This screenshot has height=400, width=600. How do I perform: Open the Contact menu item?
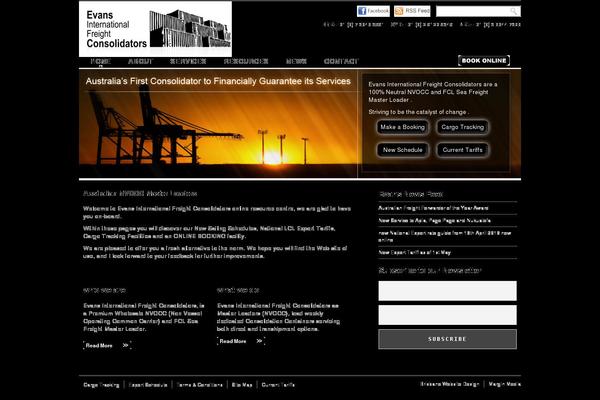pyautogui.click(x=341, y=61)
